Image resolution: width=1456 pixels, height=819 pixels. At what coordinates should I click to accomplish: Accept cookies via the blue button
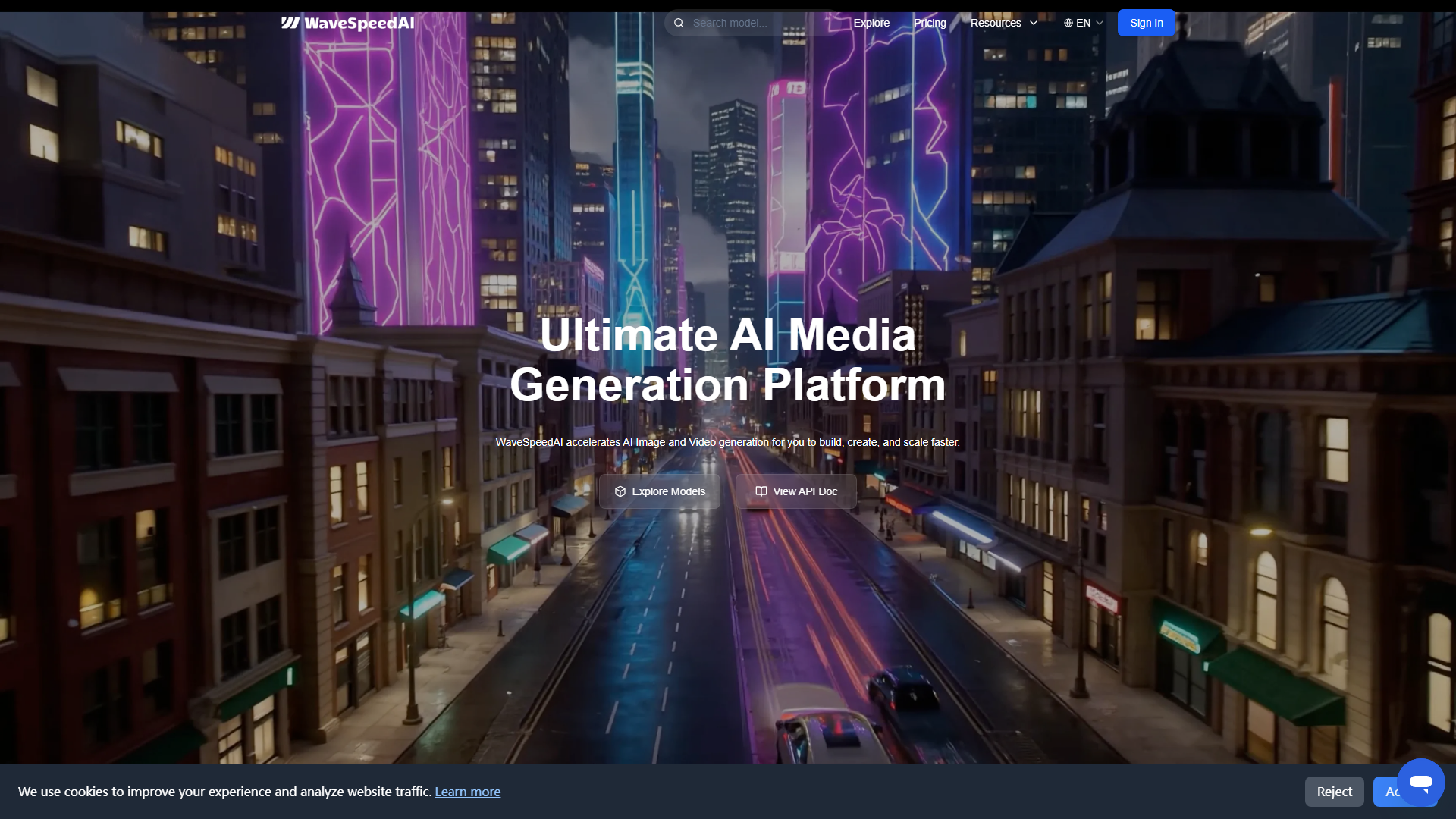[1385, 792]
